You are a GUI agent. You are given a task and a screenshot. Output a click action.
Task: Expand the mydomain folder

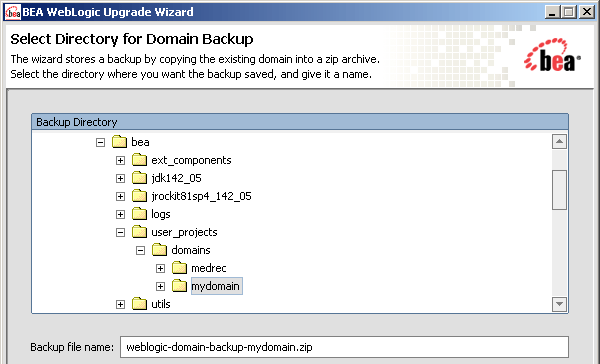click(x=160, y=286)
